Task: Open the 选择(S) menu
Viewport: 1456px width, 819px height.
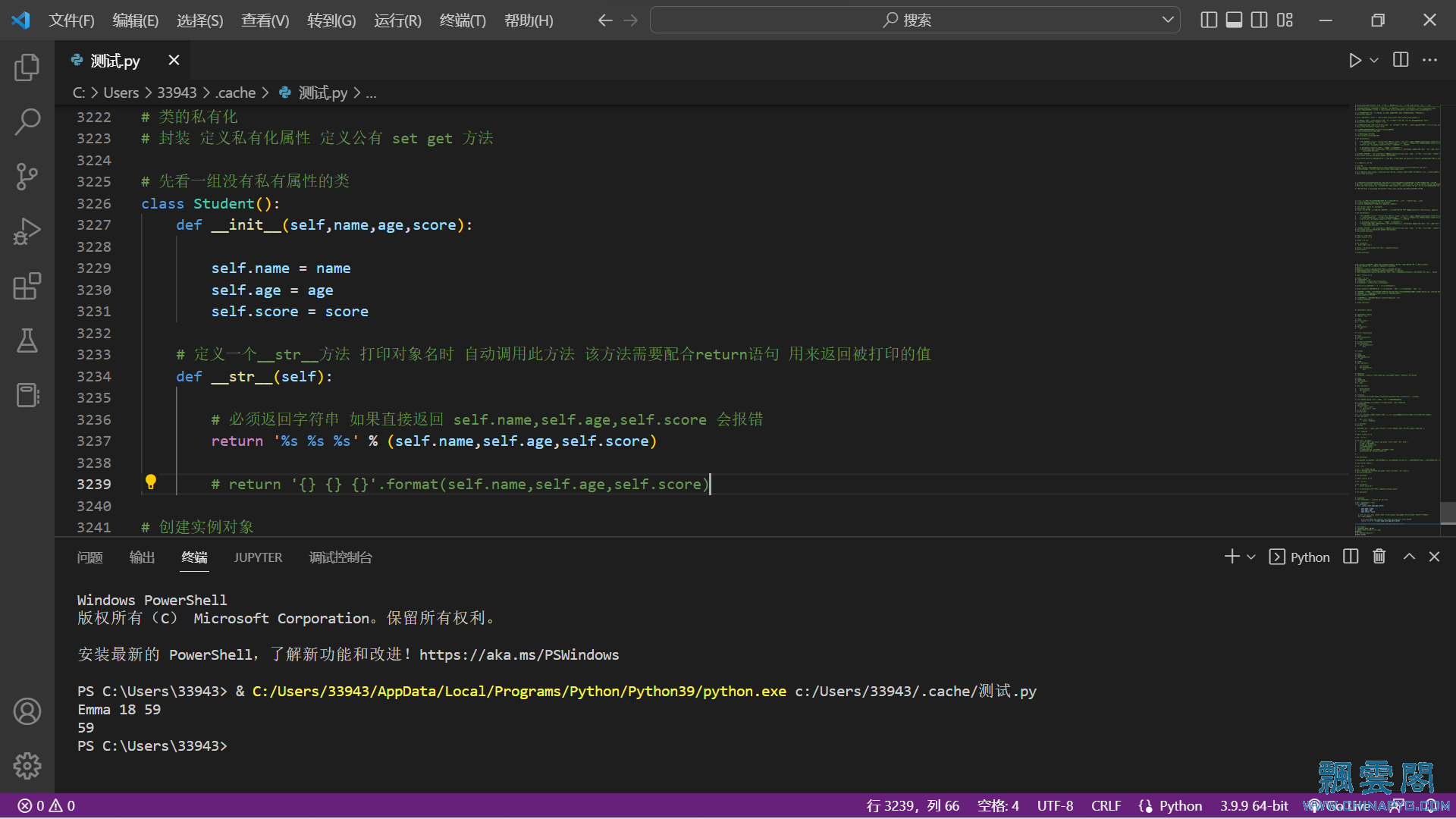Action: [200, 20]
